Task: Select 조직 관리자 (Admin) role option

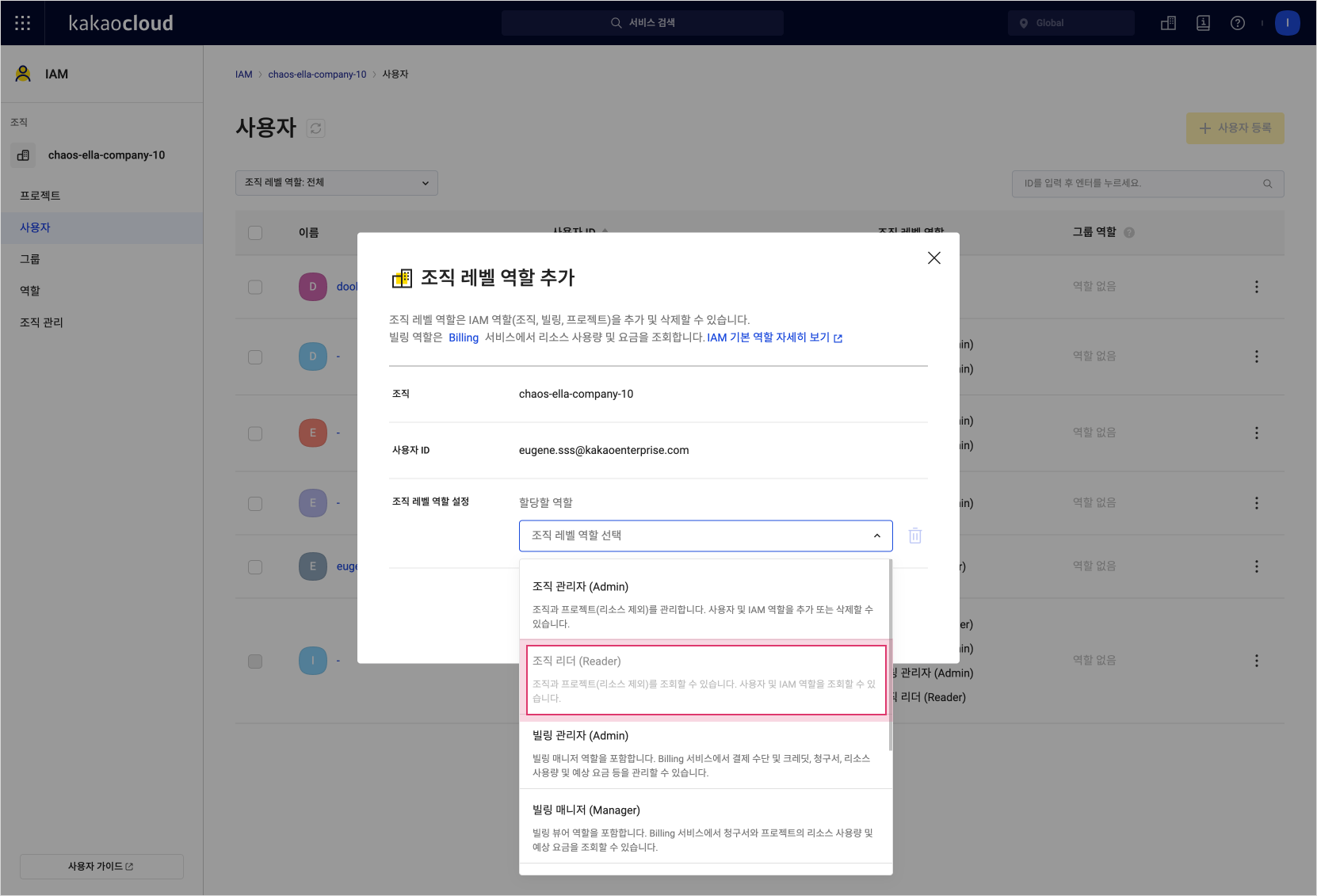Action: click(x=705, y=603)
